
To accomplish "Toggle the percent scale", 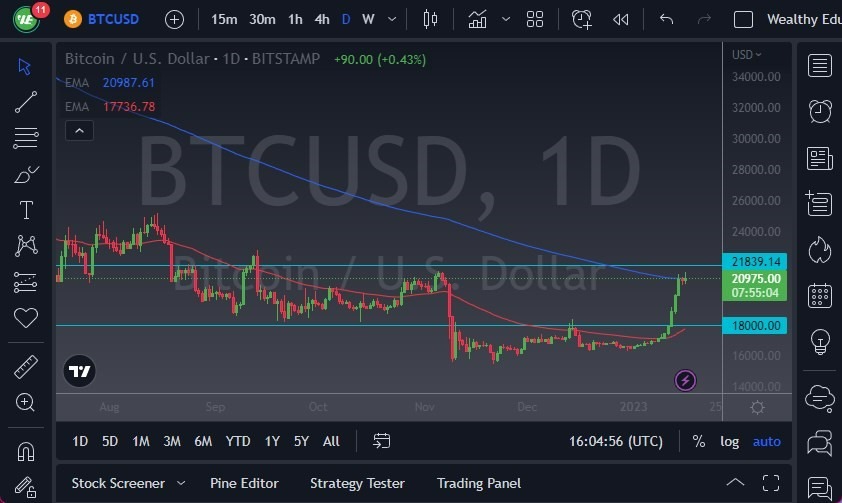I will 699,441.
